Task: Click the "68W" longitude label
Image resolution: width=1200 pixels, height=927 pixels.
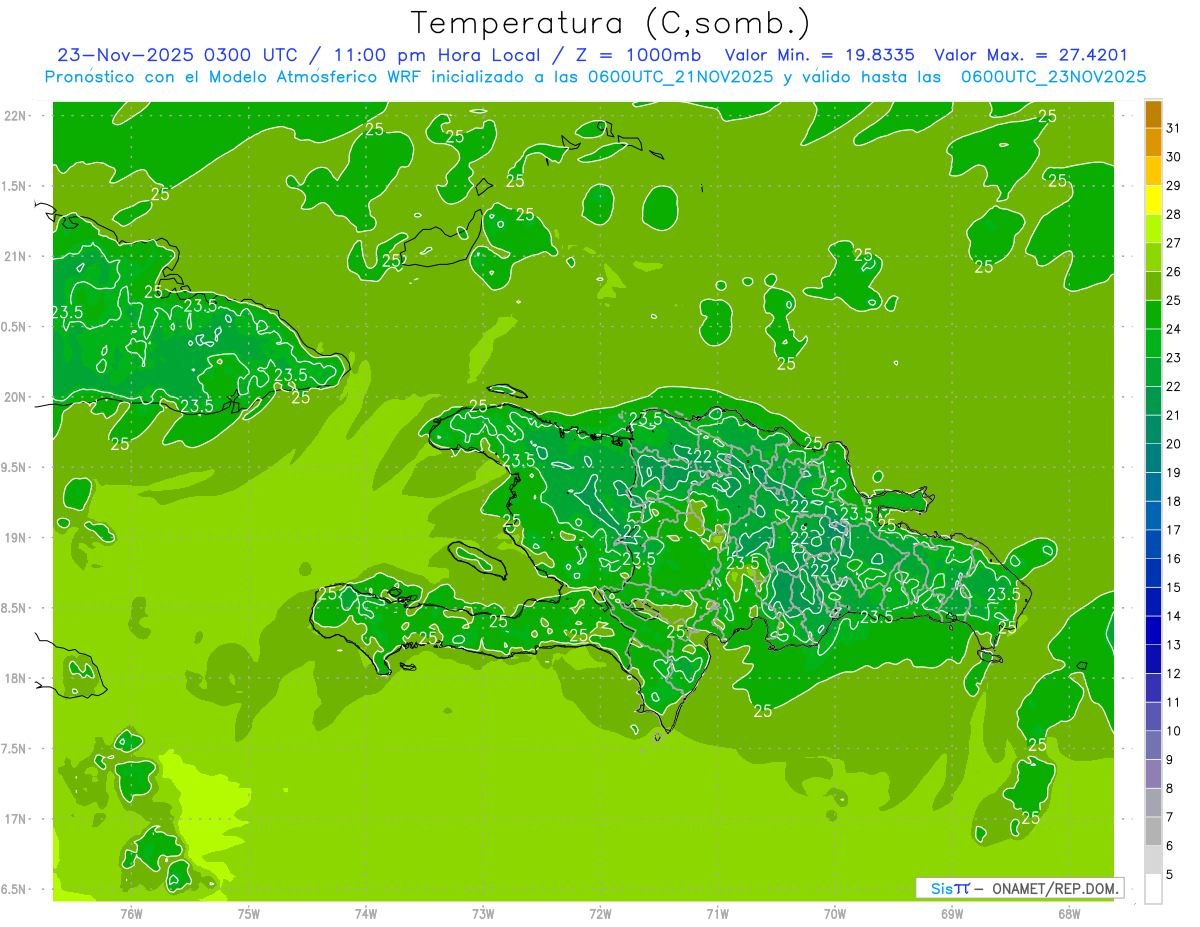Action: tap(1069, 913)
